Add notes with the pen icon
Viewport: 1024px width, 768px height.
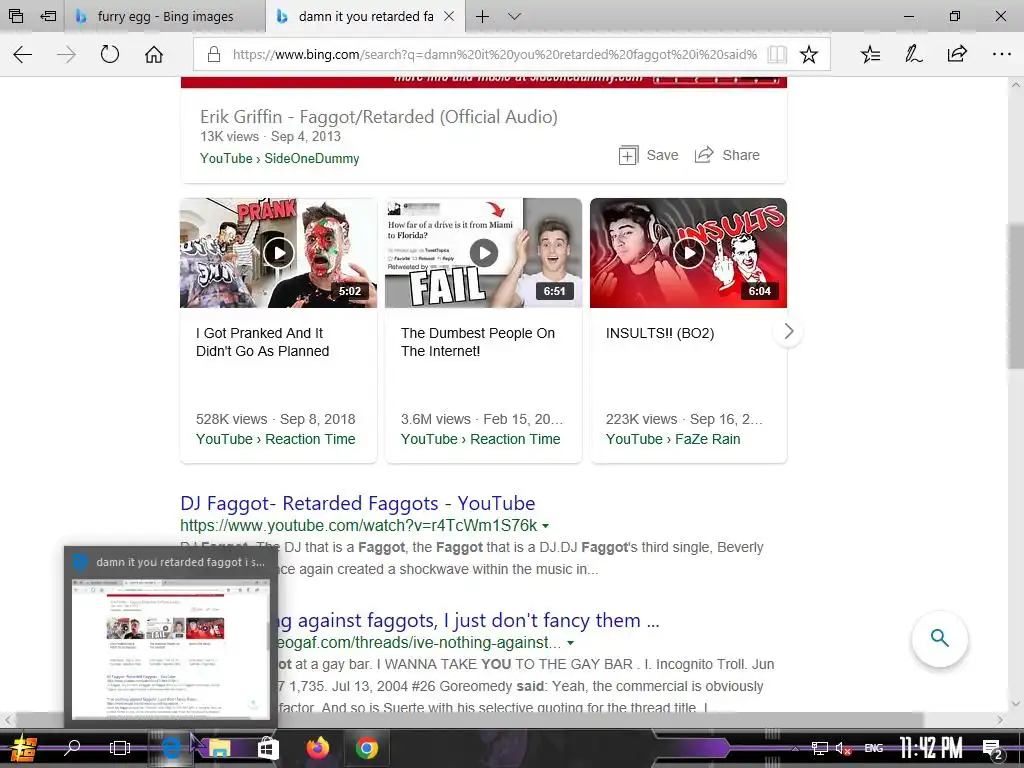914,54
